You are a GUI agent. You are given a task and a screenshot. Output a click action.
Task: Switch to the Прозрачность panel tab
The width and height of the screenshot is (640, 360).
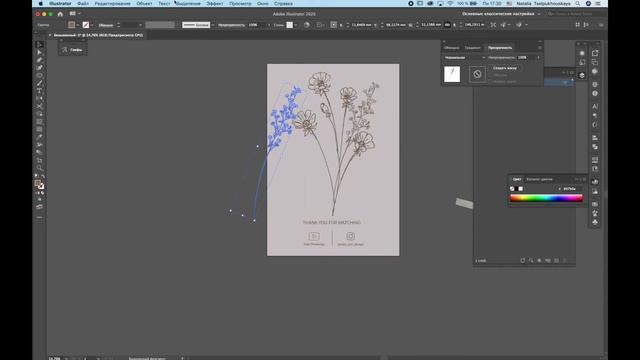500,48
